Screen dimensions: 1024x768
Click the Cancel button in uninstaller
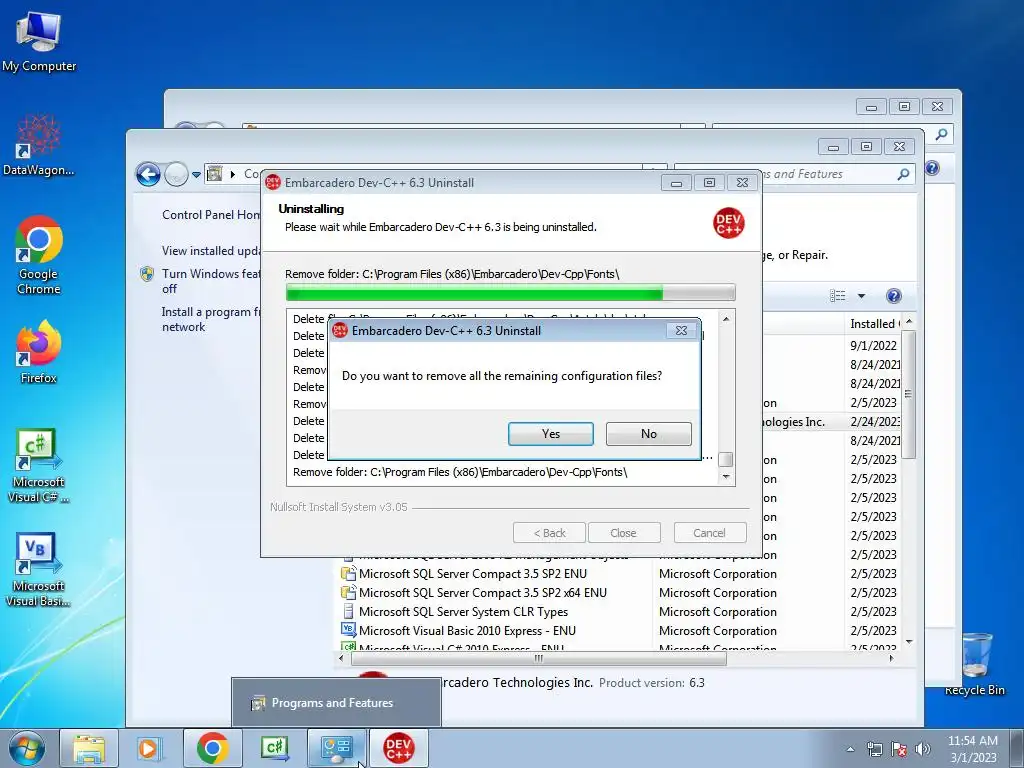tap(709, 533)
